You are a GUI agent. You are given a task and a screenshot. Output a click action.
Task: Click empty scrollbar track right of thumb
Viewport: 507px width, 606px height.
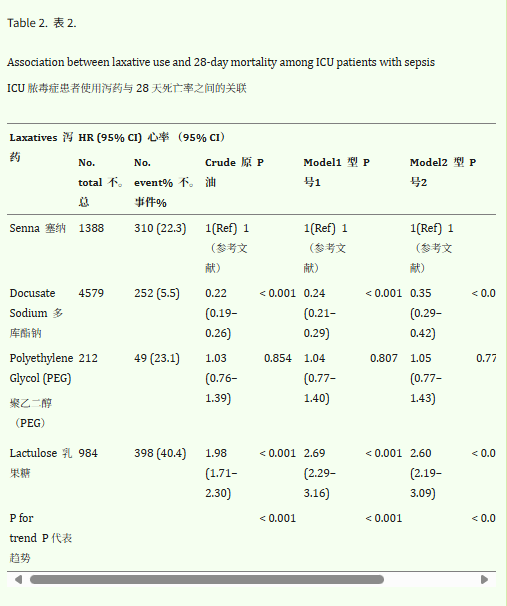[432, 579]
